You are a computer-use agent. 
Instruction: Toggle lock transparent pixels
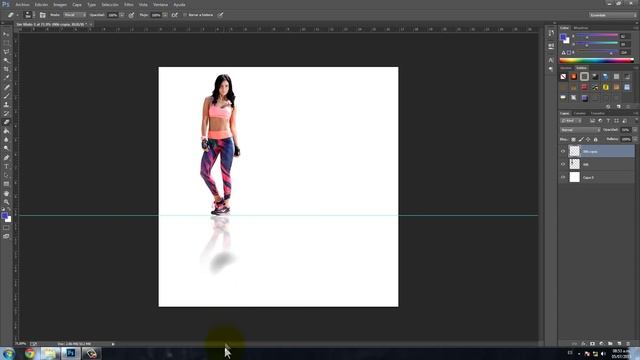[573, 140]
